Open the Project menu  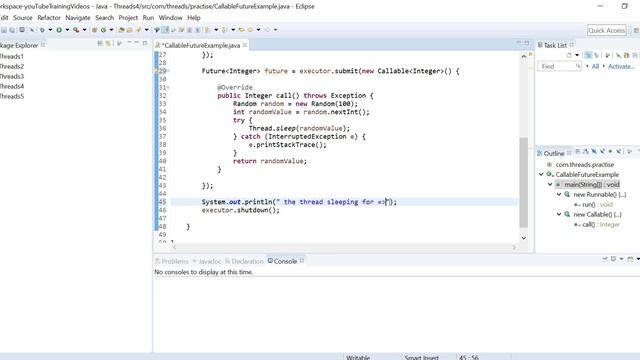tap(128, 18)
